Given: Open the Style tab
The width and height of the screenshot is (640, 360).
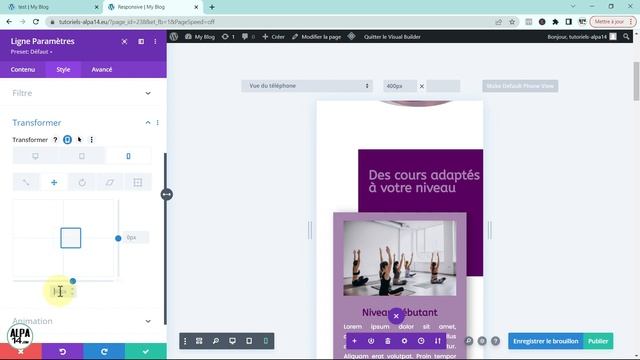Looking at the screenshot, I should (x=63, y=69).
